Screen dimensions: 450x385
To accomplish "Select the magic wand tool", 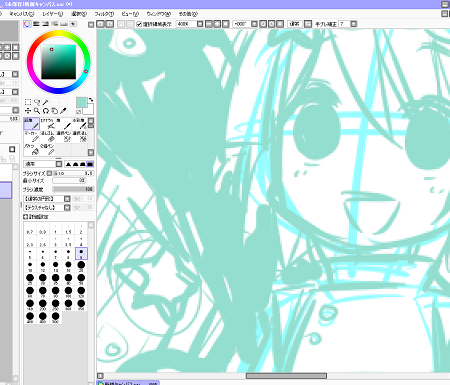I will click(x=46, y=102).
